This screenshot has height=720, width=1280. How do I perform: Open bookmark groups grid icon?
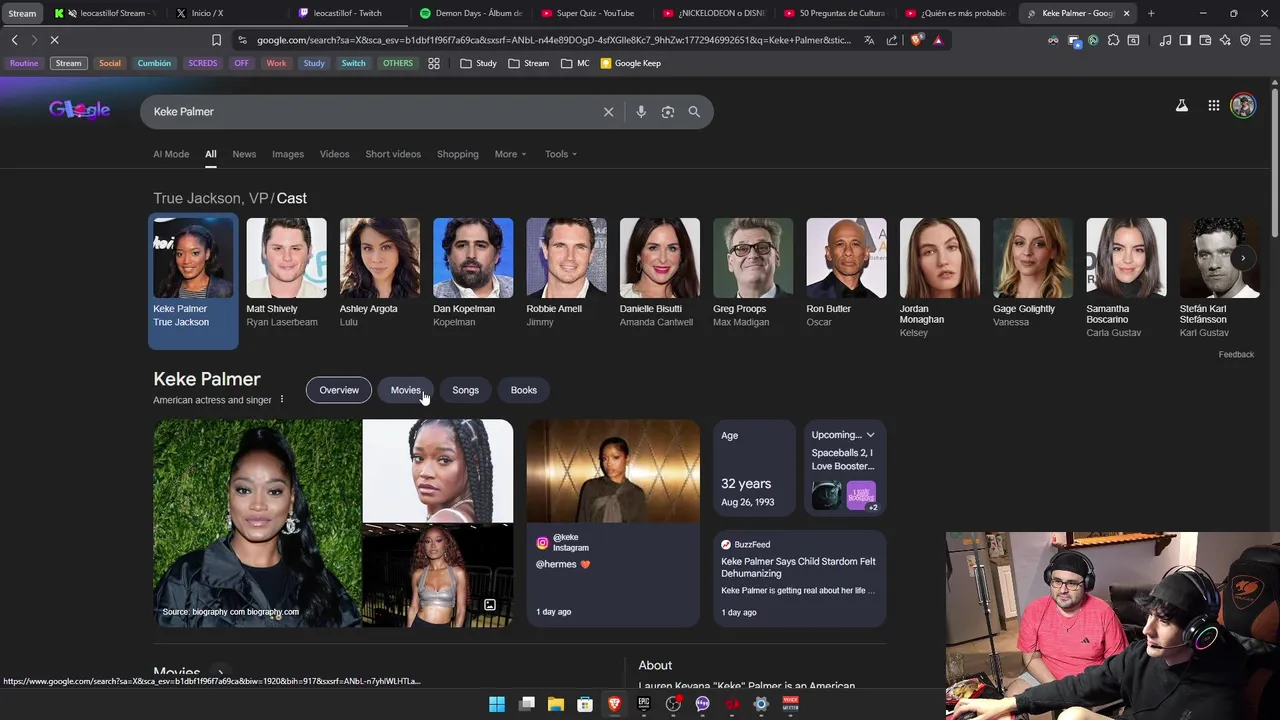coord(434,63)
